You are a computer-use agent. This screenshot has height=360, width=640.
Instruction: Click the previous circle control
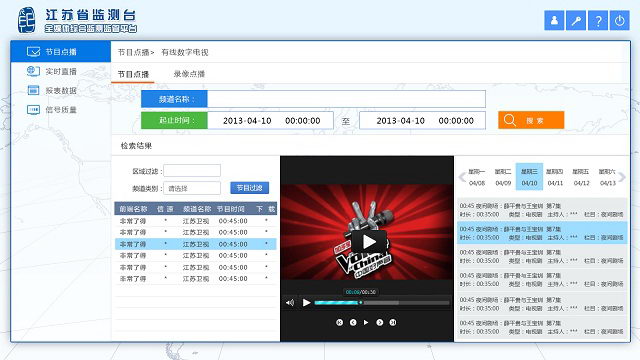[353, 322]
